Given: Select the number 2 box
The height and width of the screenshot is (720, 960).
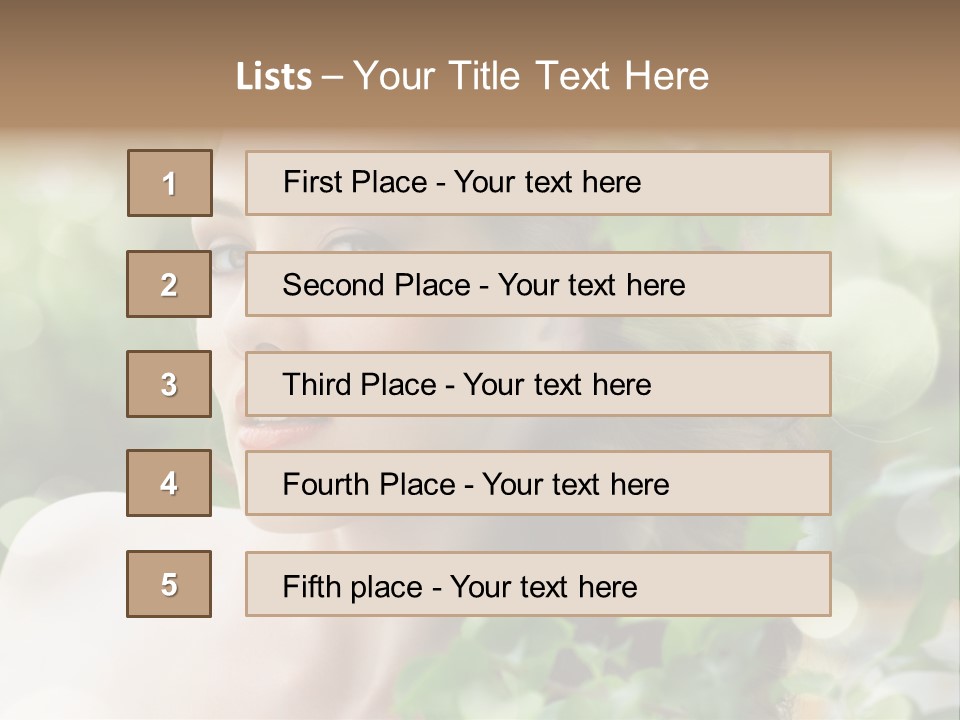Looking at the screenshot, I should click(169, 284).
